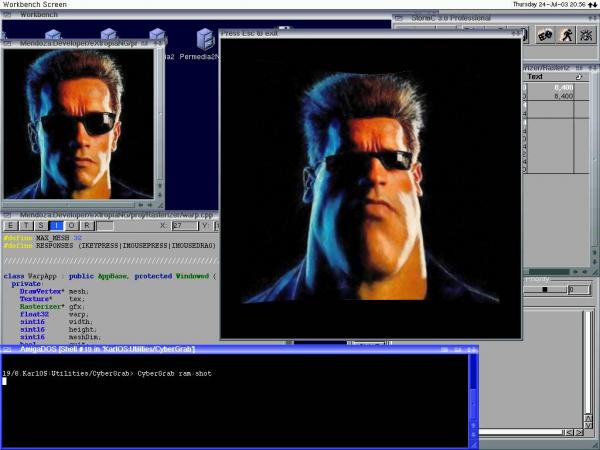Click the 'RESPONSES' define line in editor

click(110, 245)
